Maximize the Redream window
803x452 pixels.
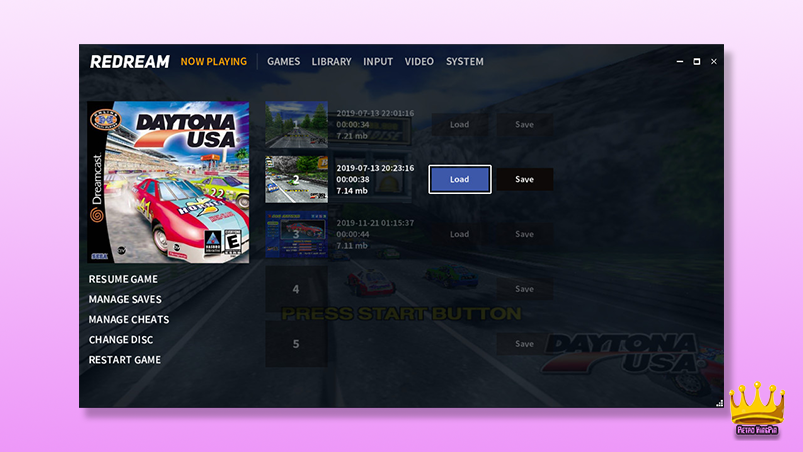click(x=696, y=61)
